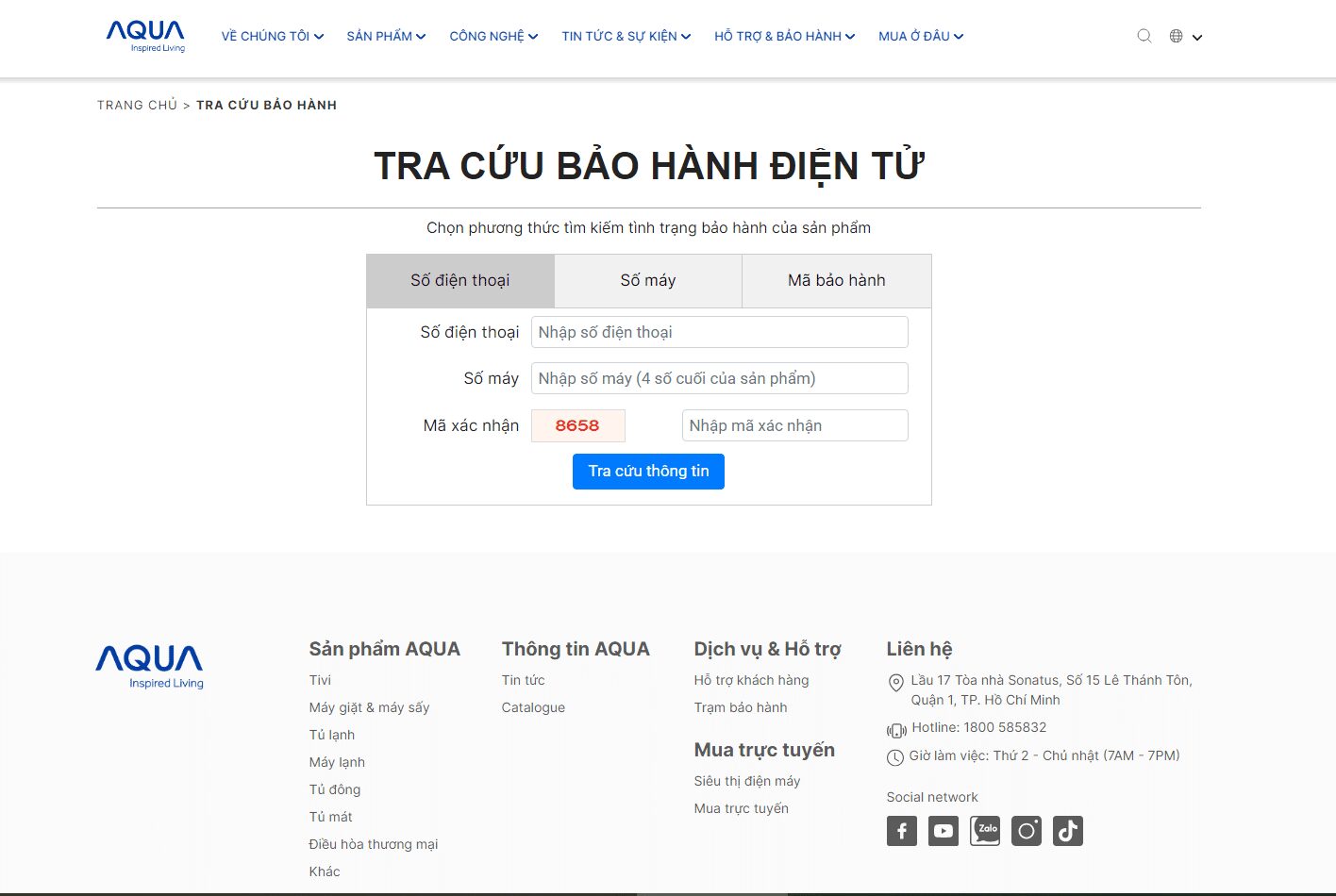Open the CÔNG NGHỆ menu item
1336x896 pixels.
493,35
